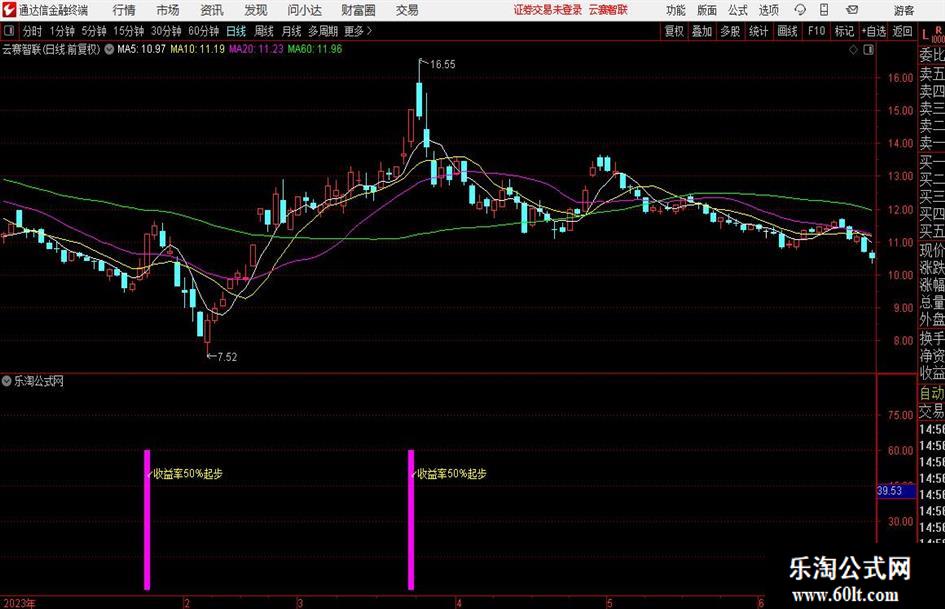
Task: Click the MA5: 10.97 indicator label
Action: tap(141, 49)
